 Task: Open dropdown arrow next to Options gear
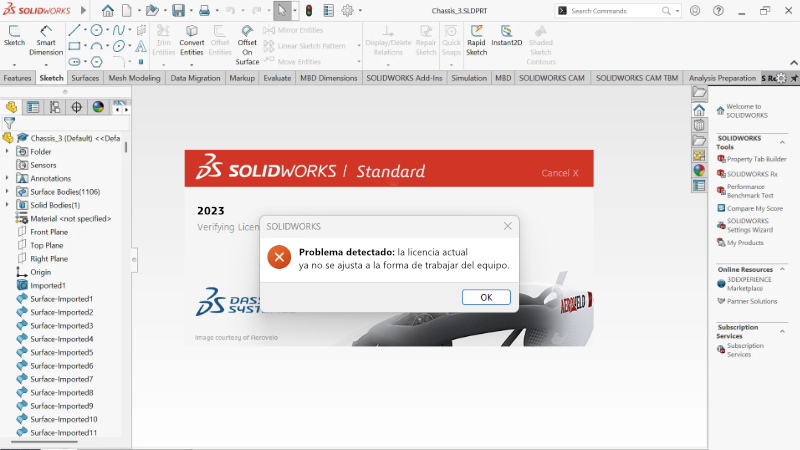360,11
